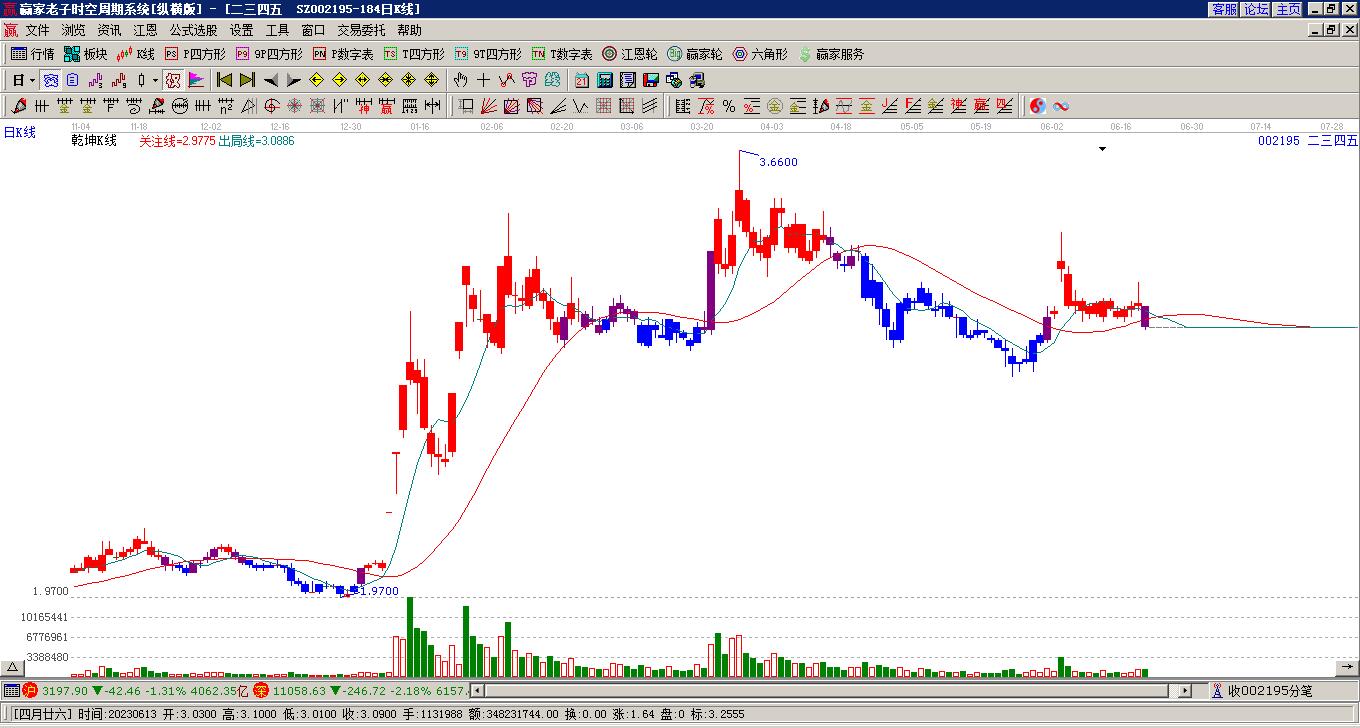Open the 日 period dropdown arrow
The width and height of the screenshot is (1360, 728).
tap(32, 80)
